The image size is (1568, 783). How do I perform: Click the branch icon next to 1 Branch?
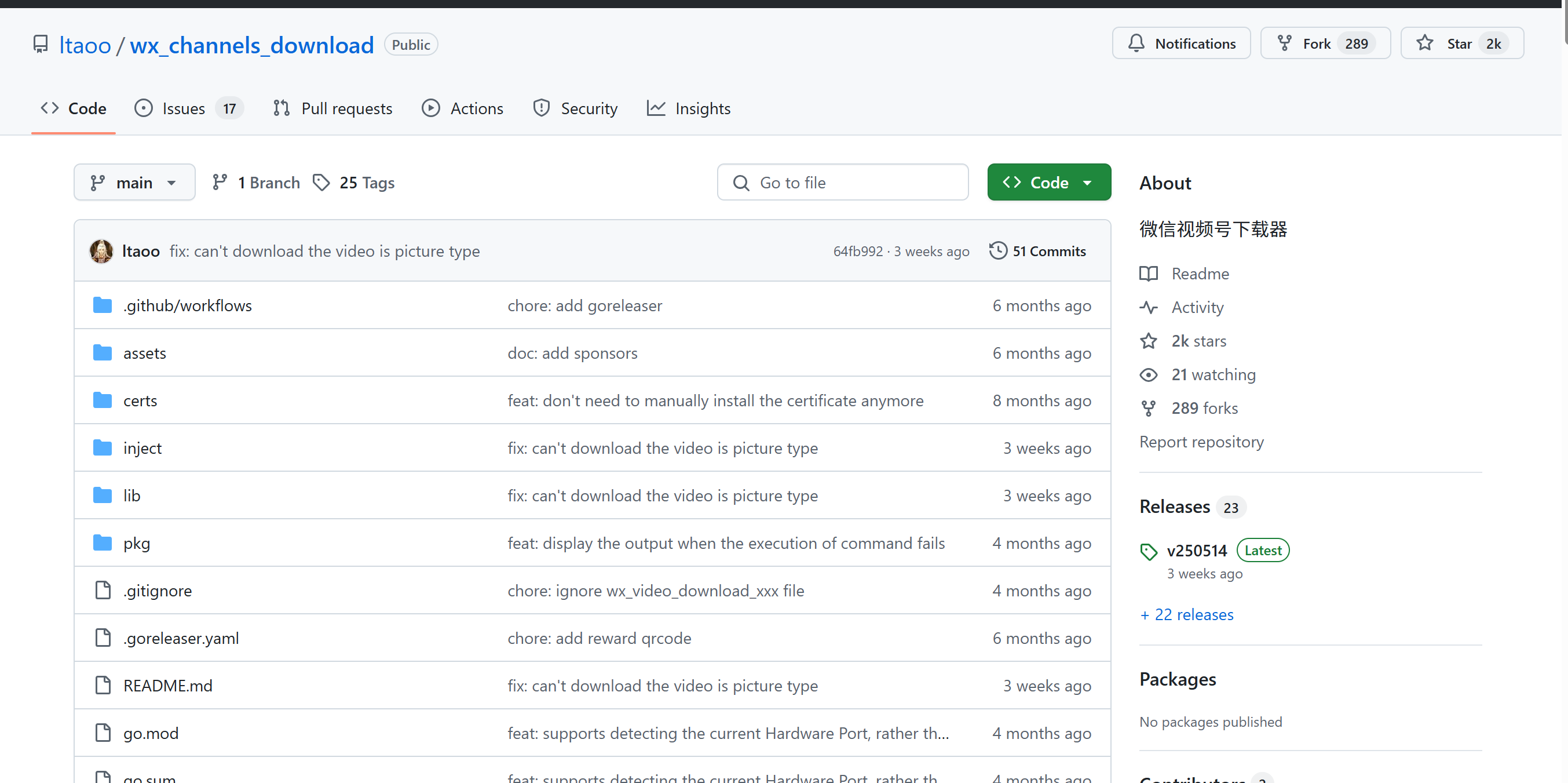[x=220, y=182]
